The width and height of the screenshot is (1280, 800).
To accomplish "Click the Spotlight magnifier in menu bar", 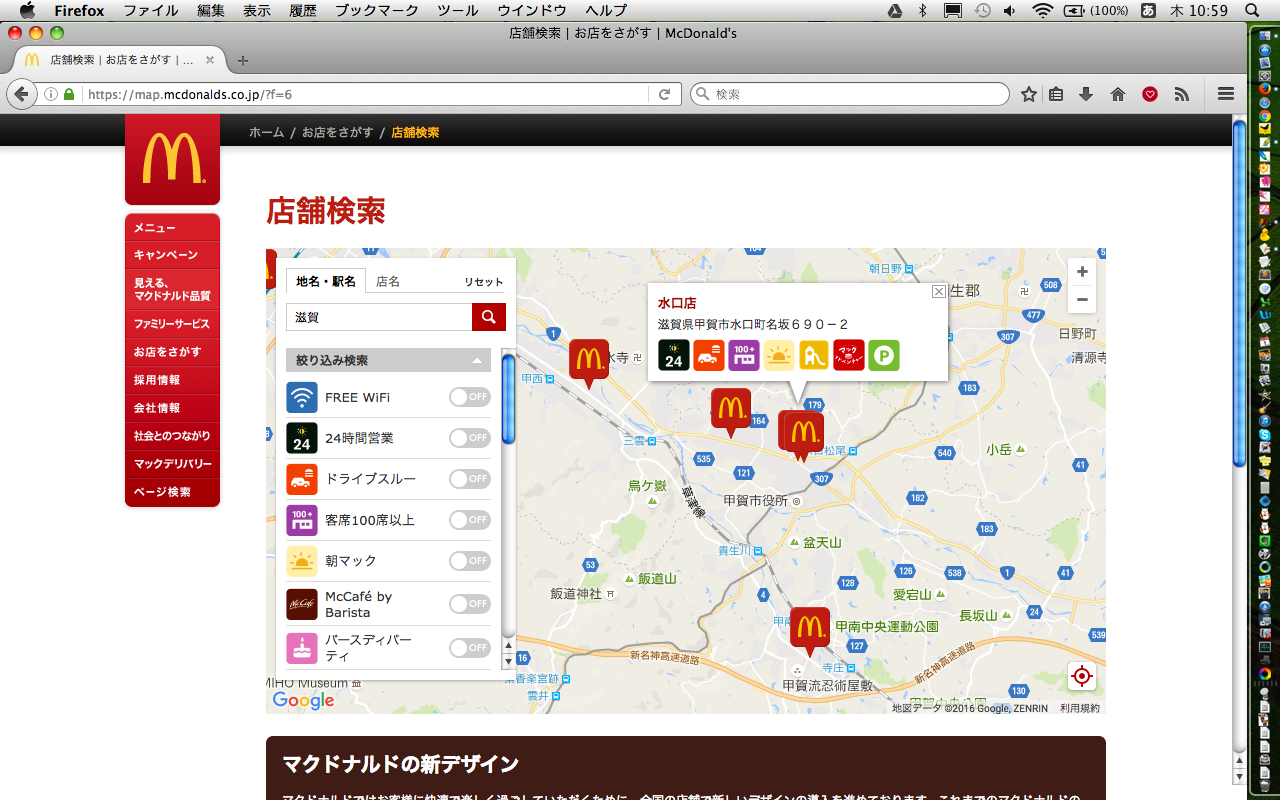I will point(1252,10).
